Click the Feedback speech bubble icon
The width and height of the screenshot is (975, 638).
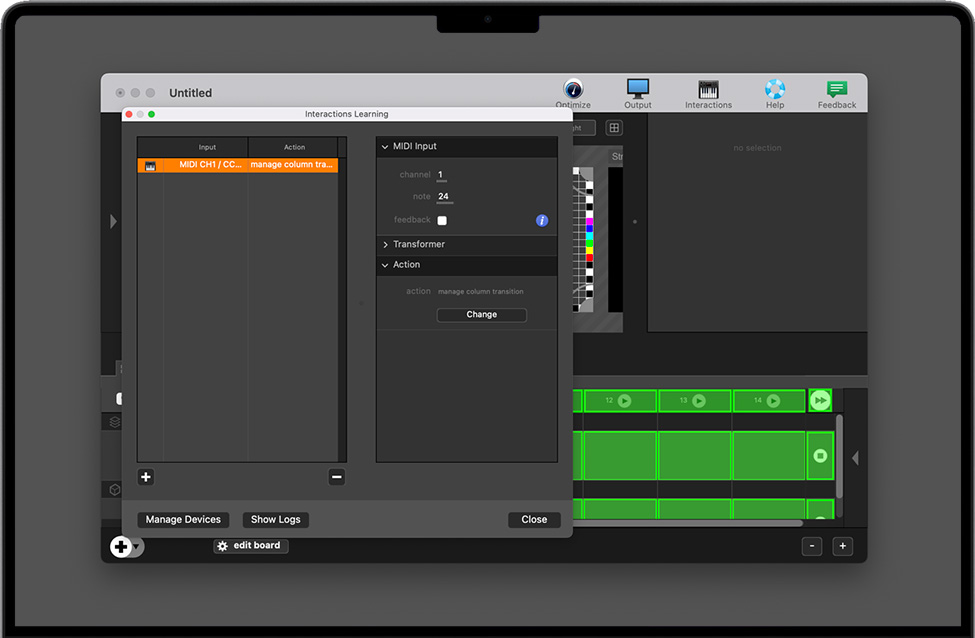coord(837,89)
